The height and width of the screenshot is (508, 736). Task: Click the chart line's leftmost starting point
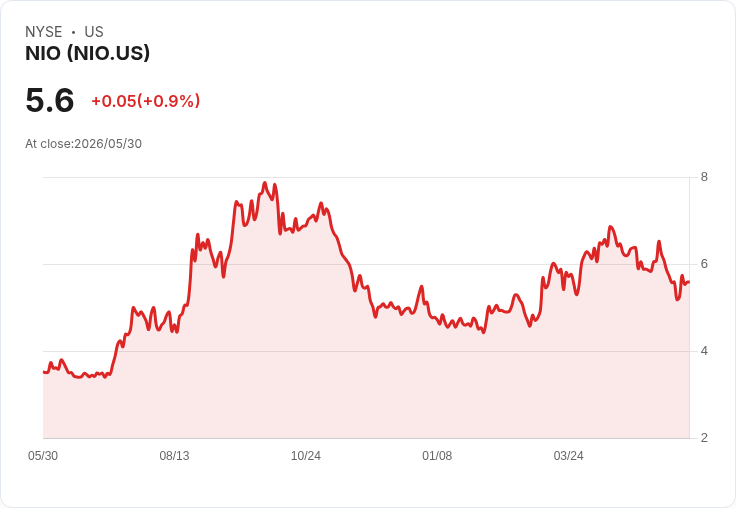[44, 372]
